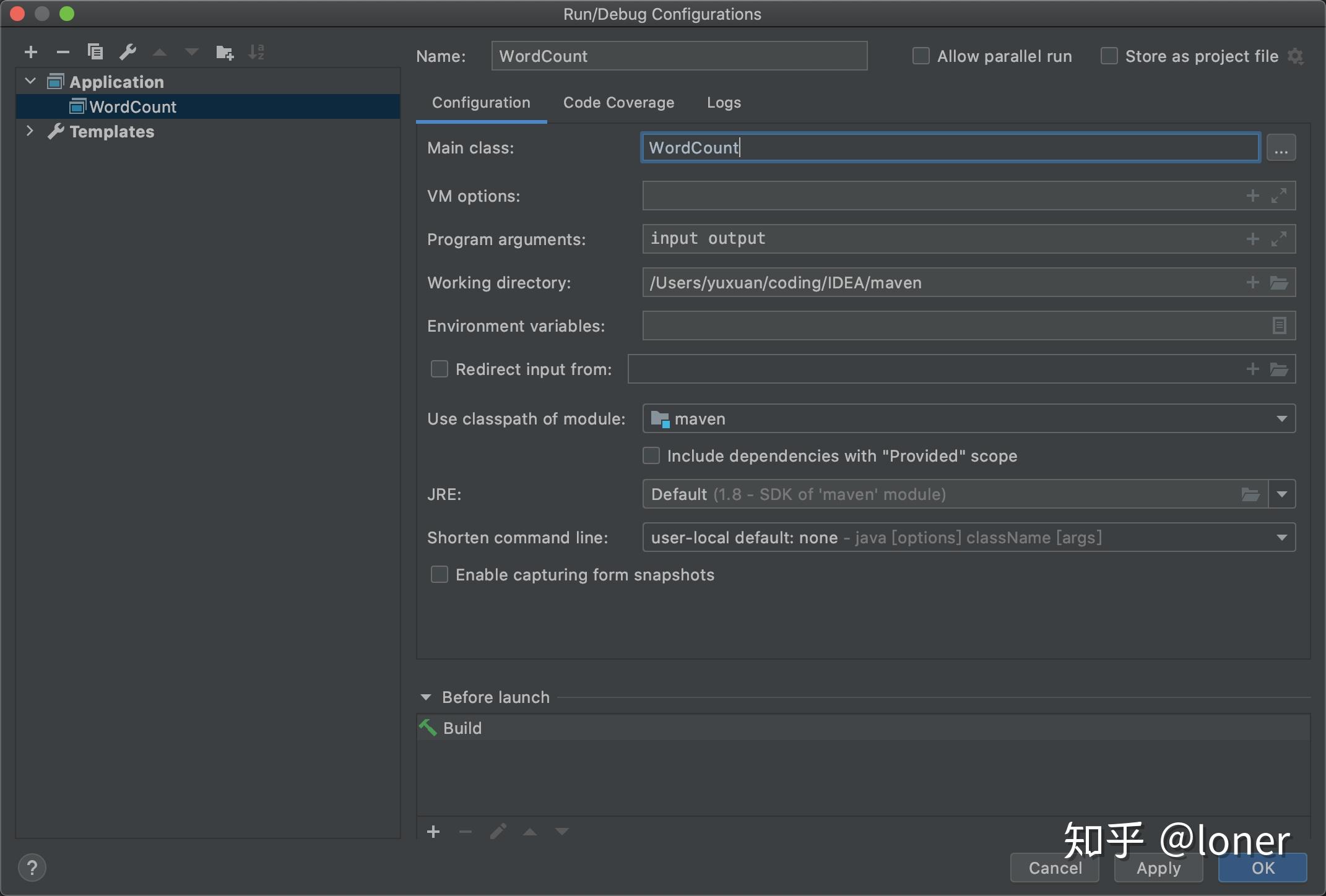Image resolution: width=1326 pixels, height=896 pixels.
Task: Check Store as project file
Action: coord(1109,56)
